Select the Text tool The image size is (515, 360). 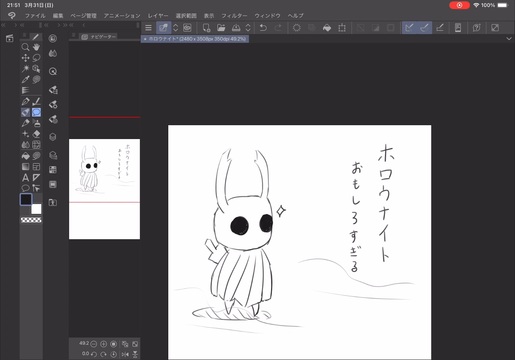25,177
